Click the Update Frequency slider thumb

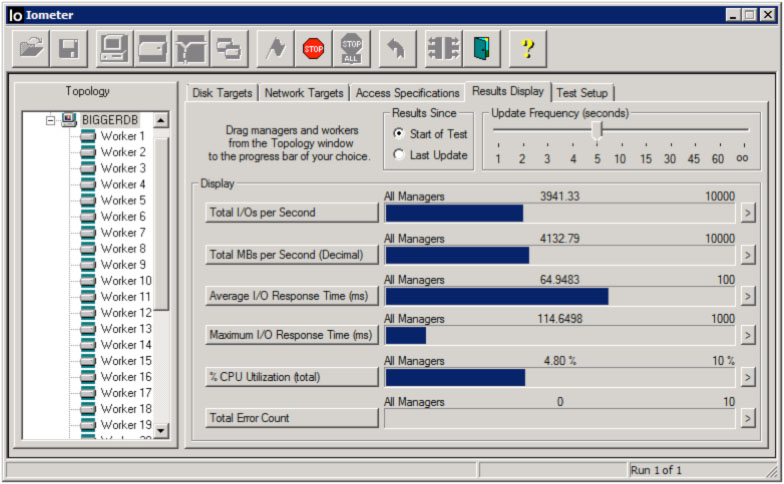coord(597,130)
